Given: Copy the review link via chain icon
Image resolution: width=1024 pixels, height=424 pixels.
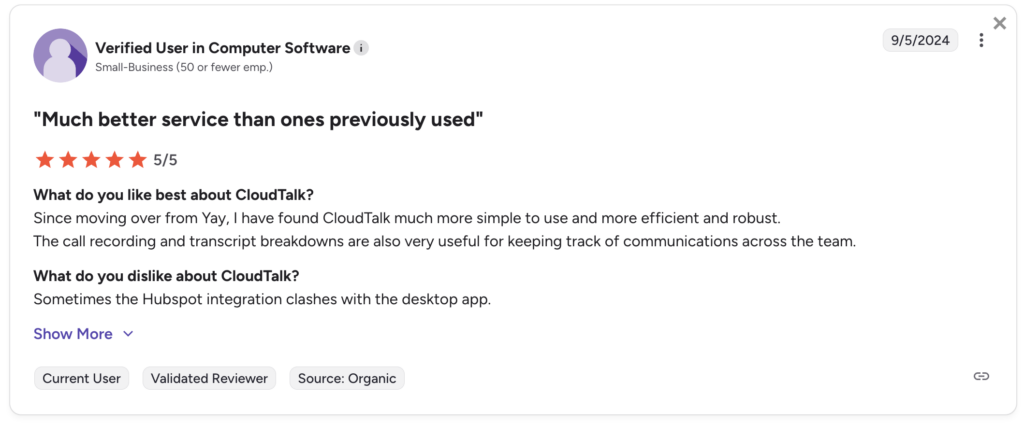Looking at the screenshot, I should (x=981, y=376).
